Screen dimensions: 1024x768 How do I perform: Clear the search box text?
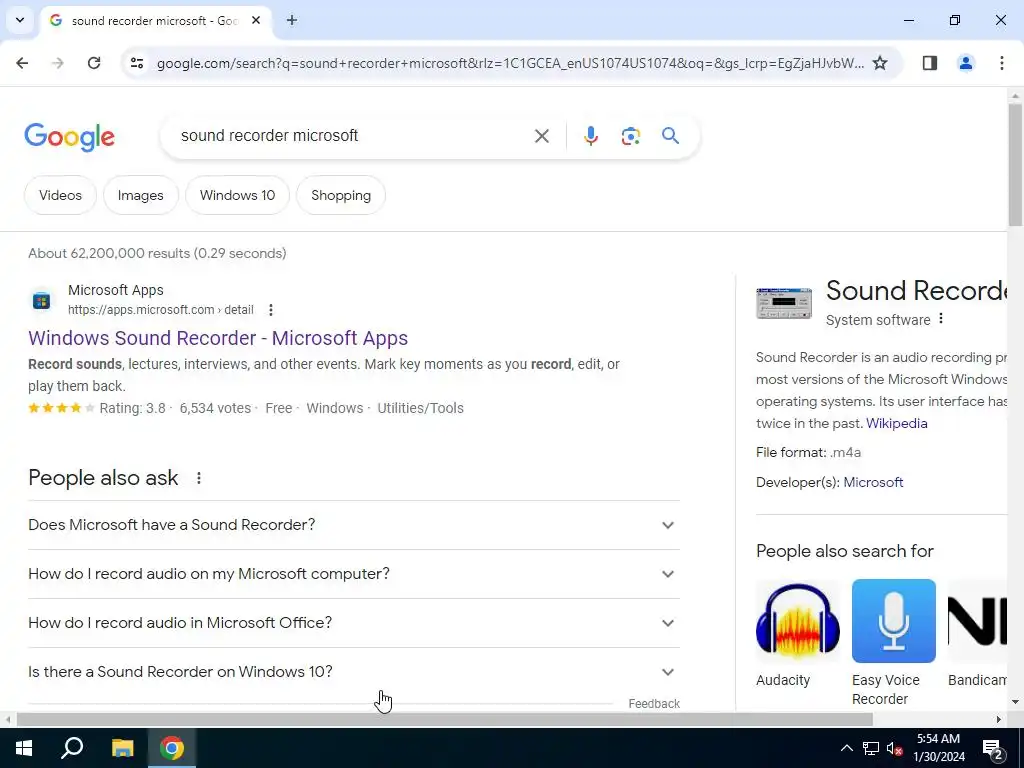point(541,136)
